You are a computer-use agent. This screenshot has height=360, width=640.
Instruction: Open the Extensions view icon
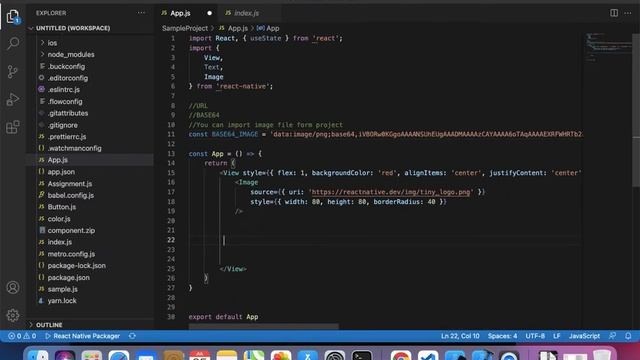[13, 127]
